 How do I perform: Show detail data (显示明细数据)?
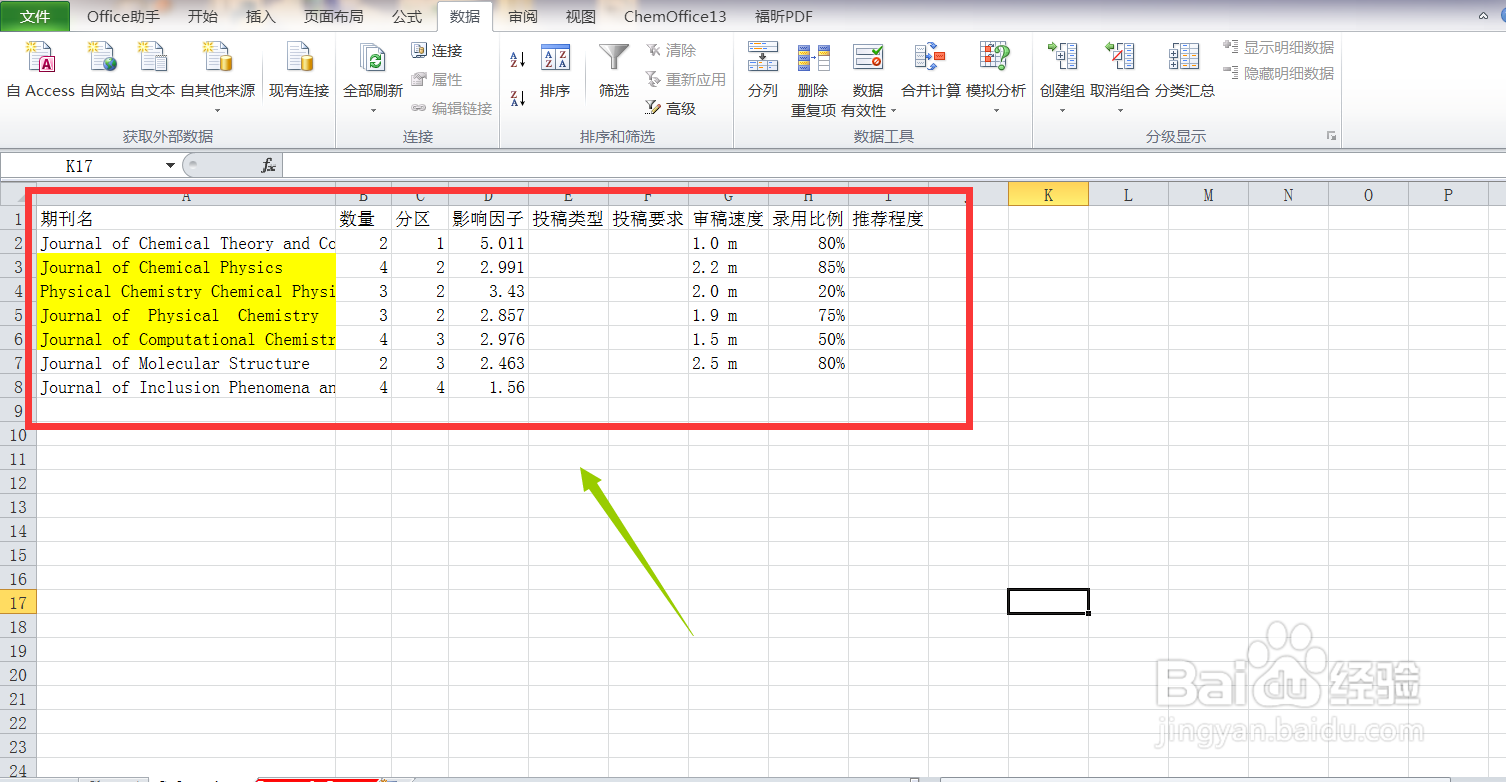coord(1279,47)
